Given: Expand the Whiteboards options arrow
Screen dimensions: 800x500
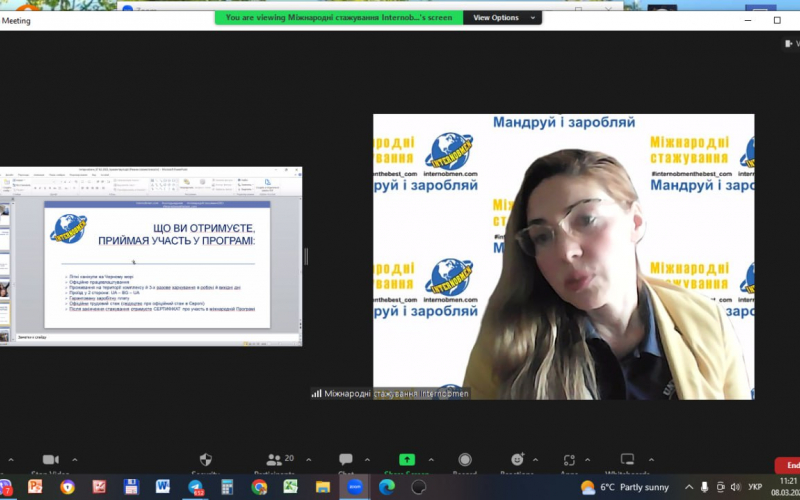Looking at the screenshot, I should [x=651, y=460].
